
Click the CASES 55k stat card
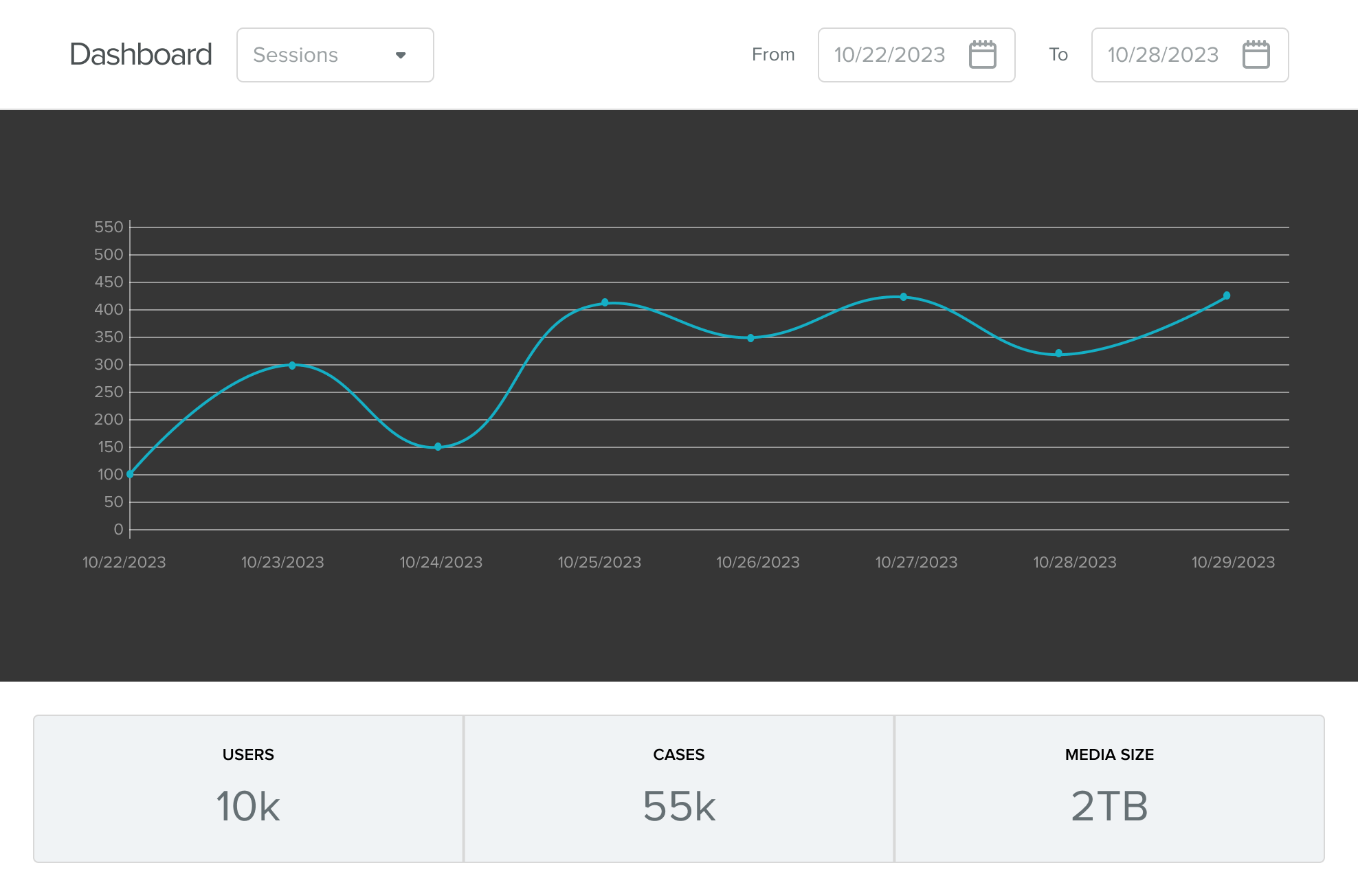(x=679, y=789)
